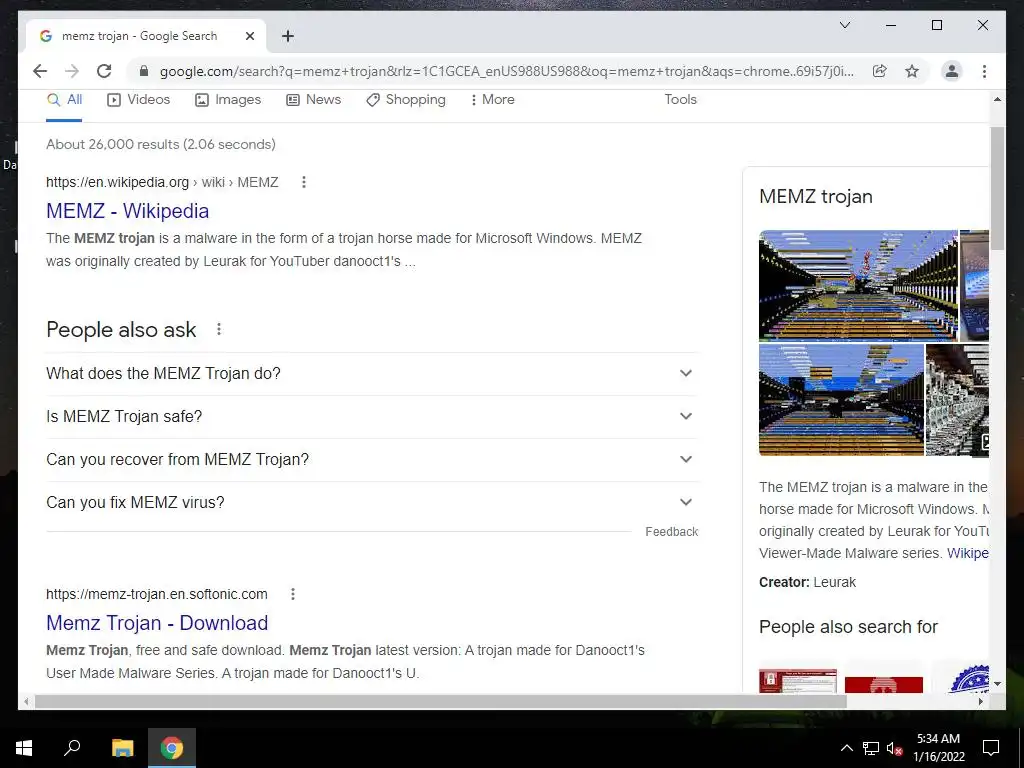1024x768 pixels.
Task: Expand 'Can you fix MEMZ virus?'
Action: coord(372,503)
